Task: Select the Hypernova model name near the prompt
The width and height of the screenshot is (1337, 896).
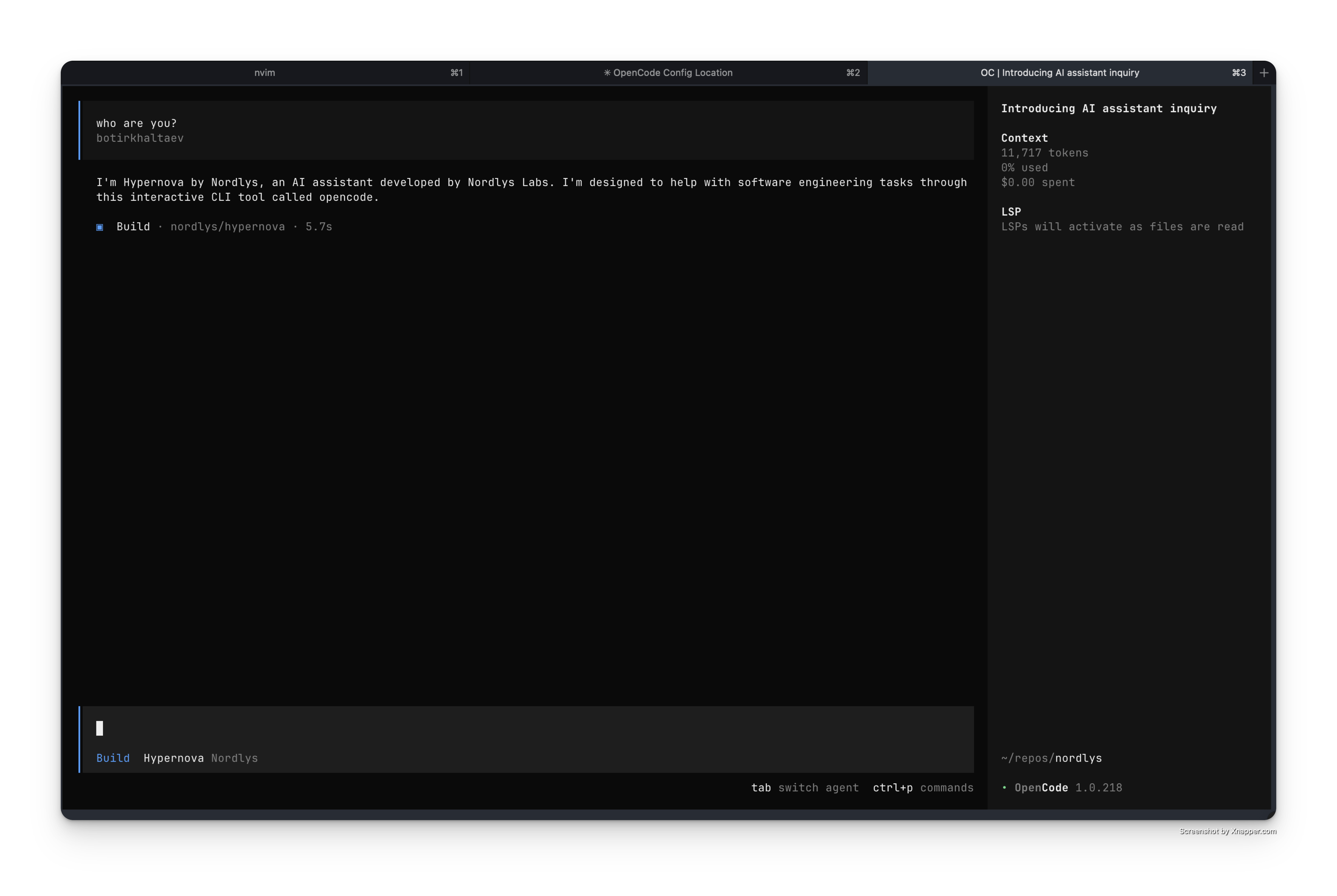Action: 174,758
